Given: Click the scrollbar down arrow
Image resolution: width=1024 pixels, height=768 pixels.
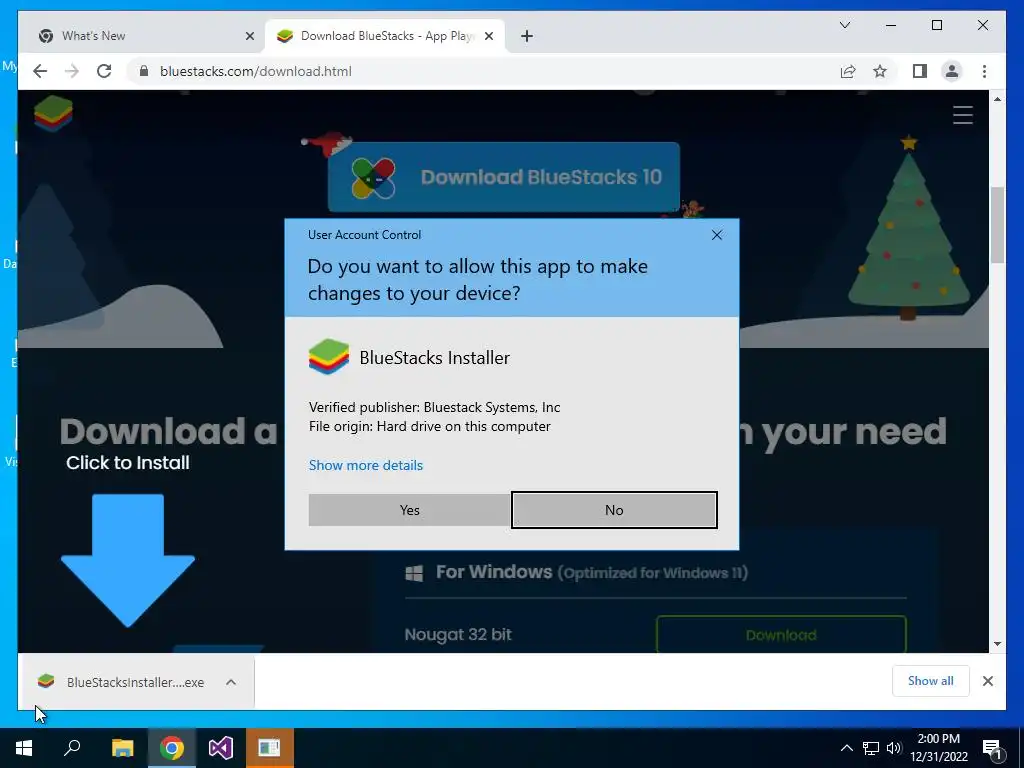Looking at the screenshot, I should coord(997,644).
